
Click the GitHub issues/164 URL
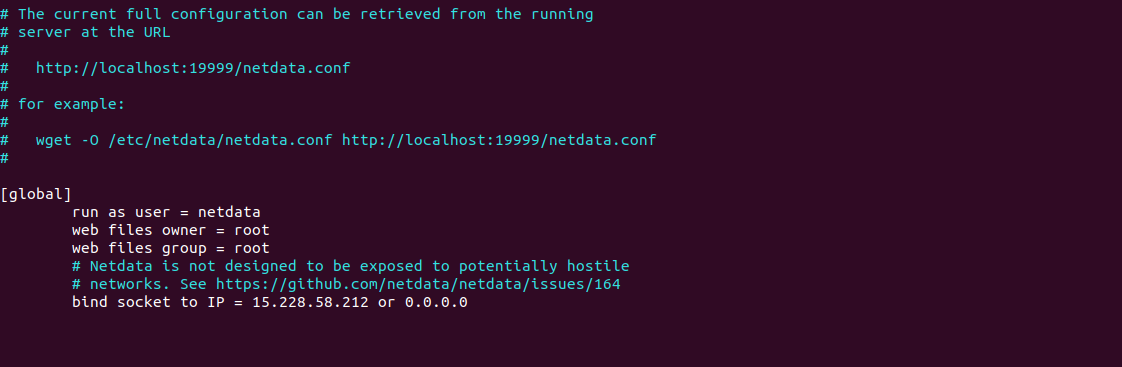418,284
